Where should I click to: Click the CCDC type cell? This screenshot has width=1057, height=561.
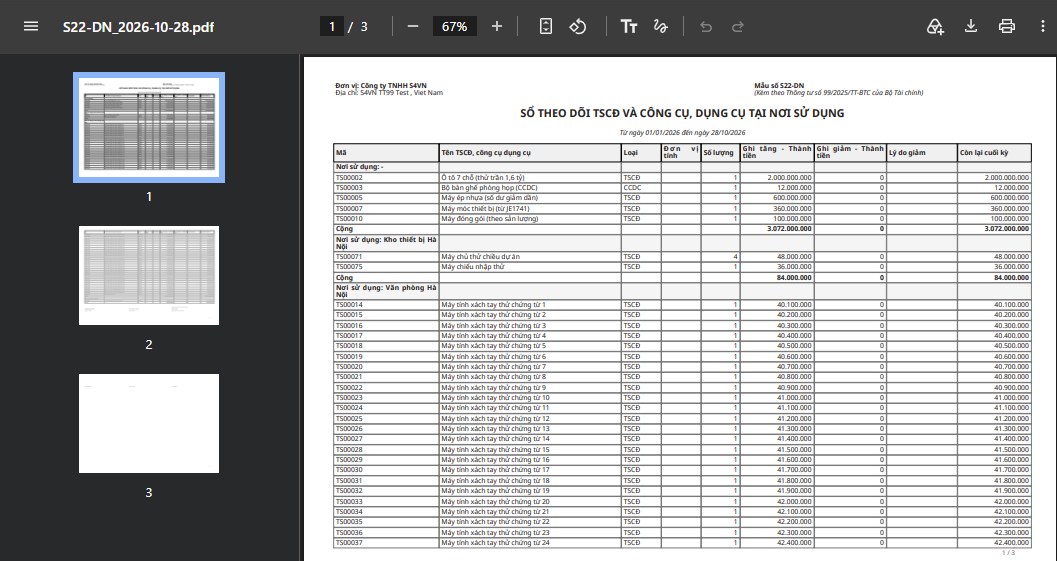pos(640,187)
